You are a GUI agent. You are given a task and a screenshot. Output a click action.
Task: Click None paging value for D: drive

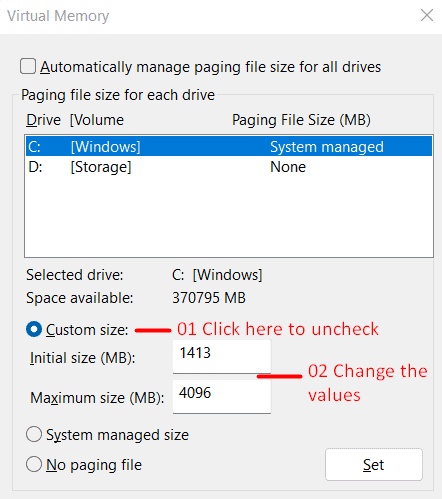pos(288,167)
